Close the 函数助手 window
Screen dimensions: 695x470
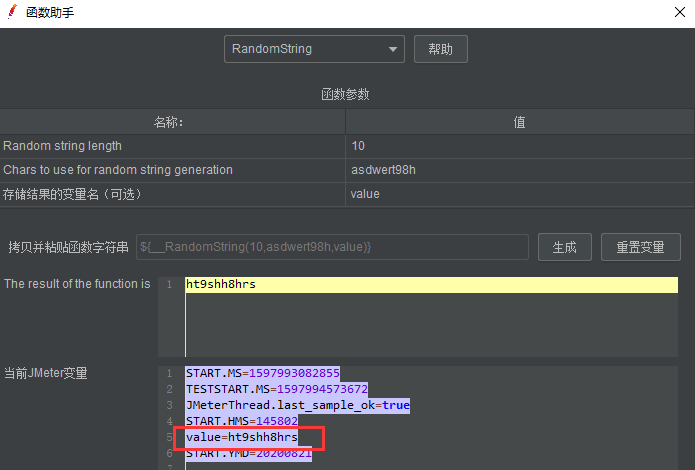(680, 12)
